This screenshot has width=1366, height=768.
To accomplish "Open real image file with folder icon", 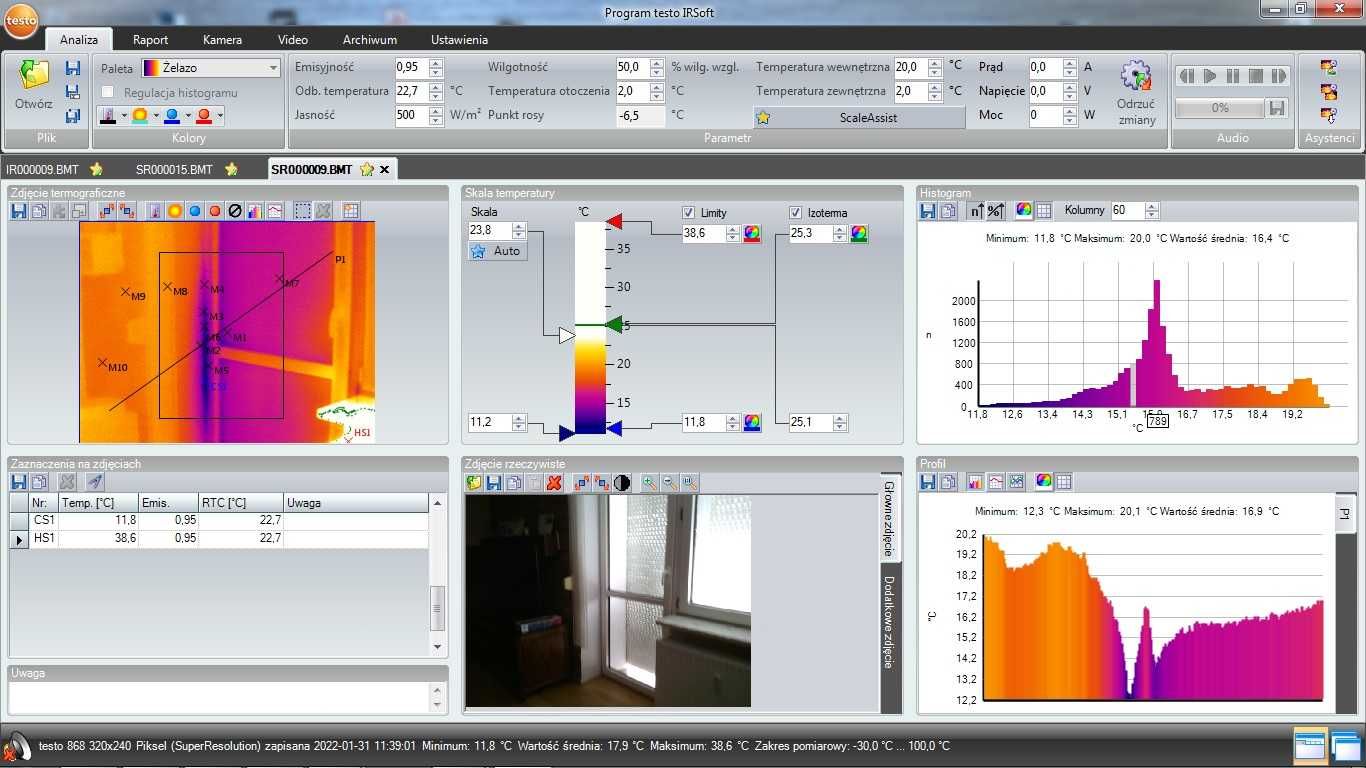I will click(474, 483).
